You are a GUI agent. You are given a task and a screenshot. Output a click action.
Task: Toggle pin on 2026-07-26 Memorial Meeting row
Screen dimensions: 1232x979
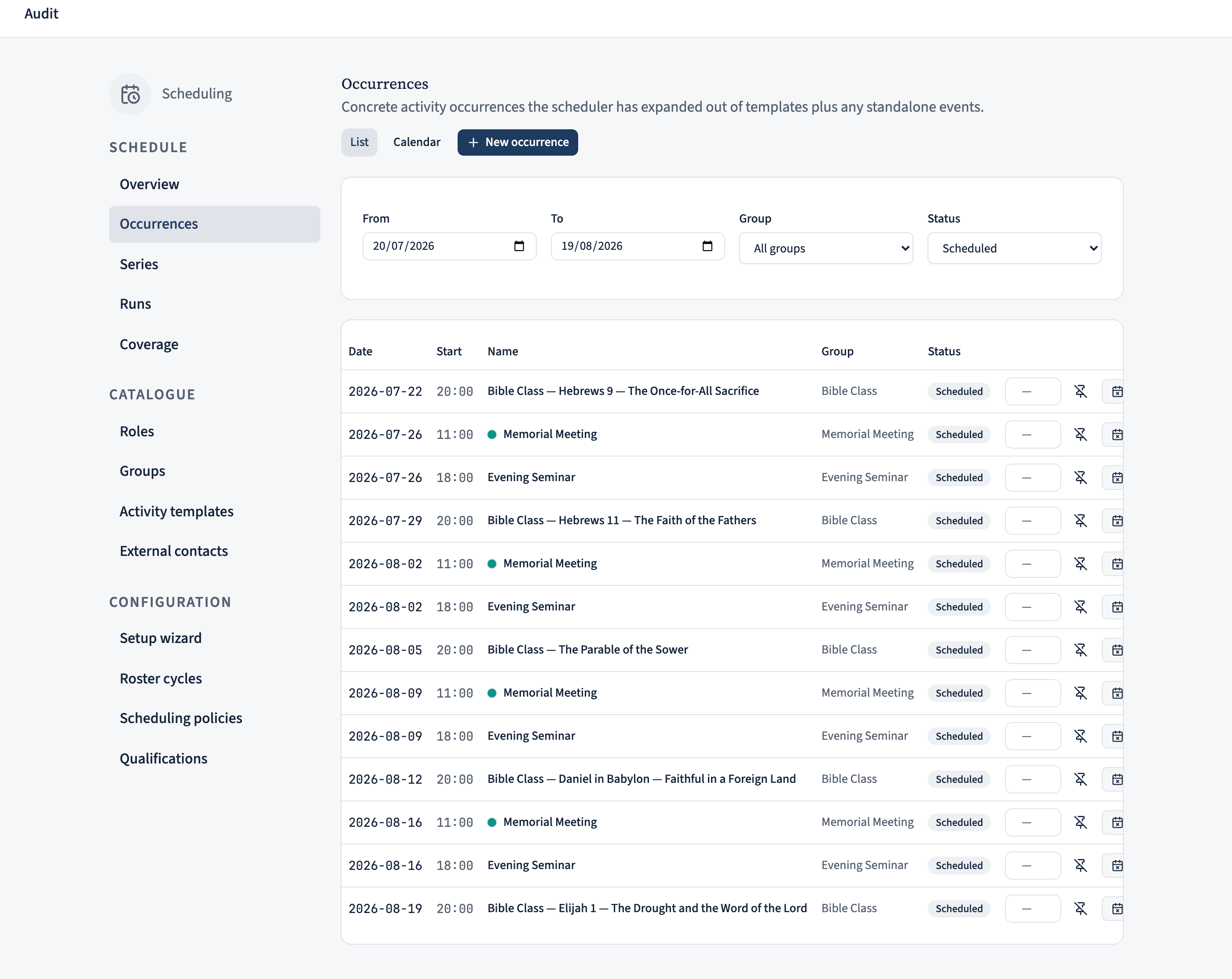click(x=1081, y=435)
